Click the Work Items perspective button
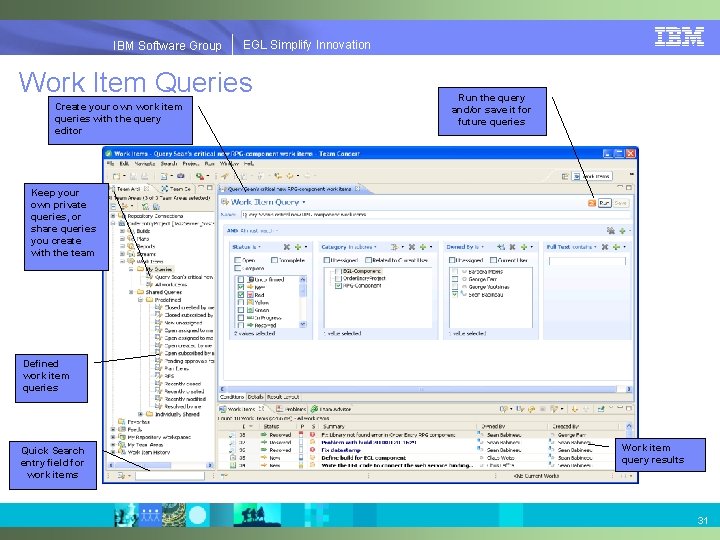This screenshot has height=540, width=720. pos(592,176)
